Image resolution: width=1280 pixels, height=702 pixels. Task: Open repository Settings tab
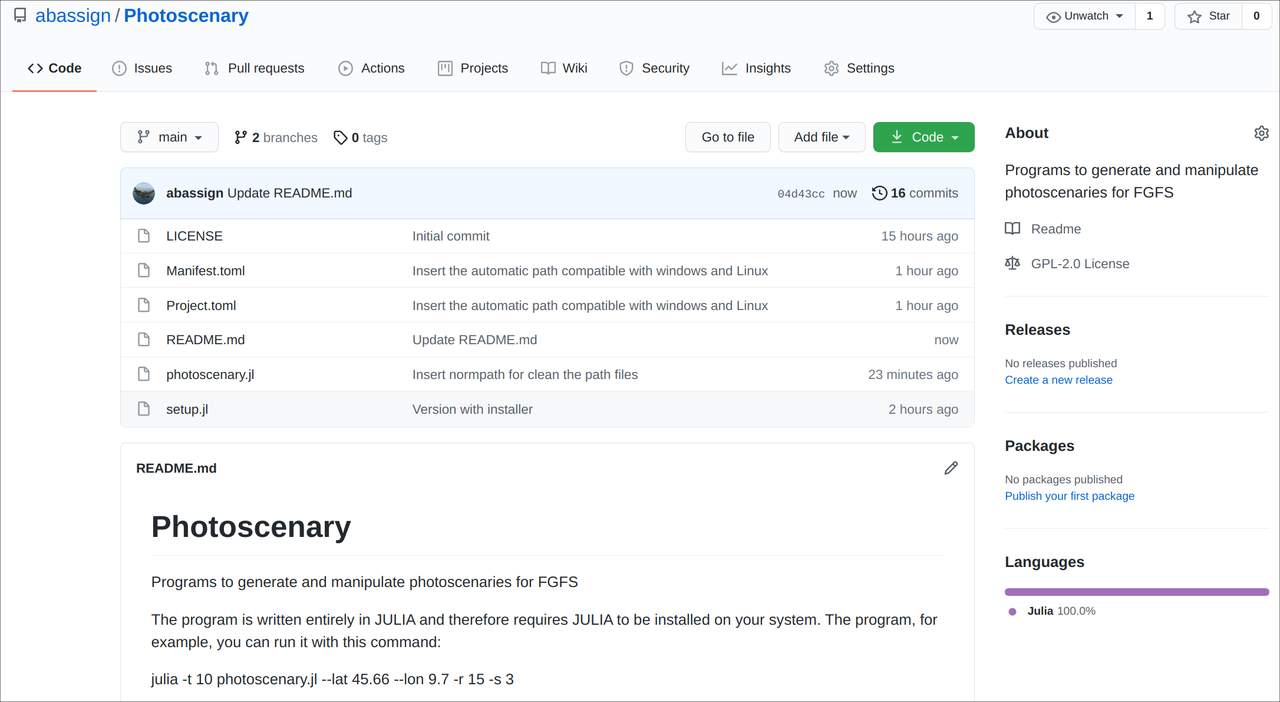tap(859, 68)
